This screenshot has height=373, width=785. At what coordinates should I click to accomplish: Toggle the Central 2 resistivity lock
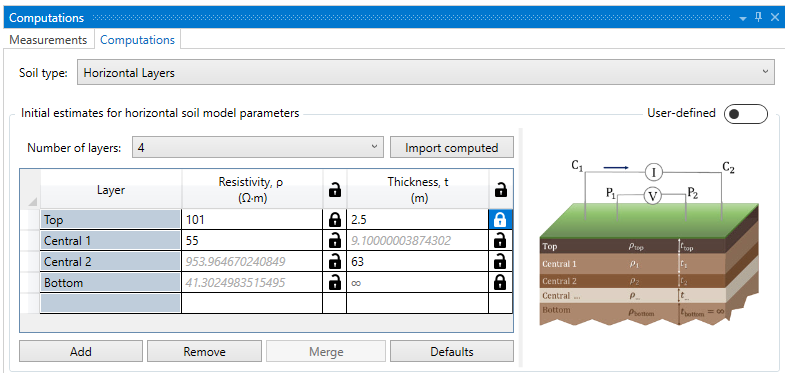(x=334, y=262)
